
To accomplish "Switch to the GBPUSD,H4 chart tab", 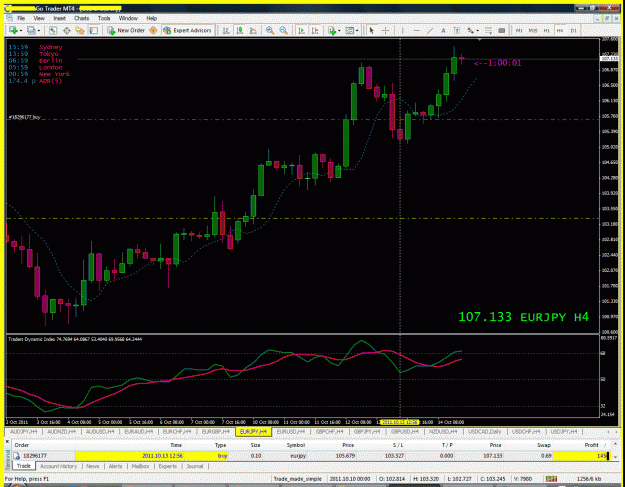I will pos(405,432).
